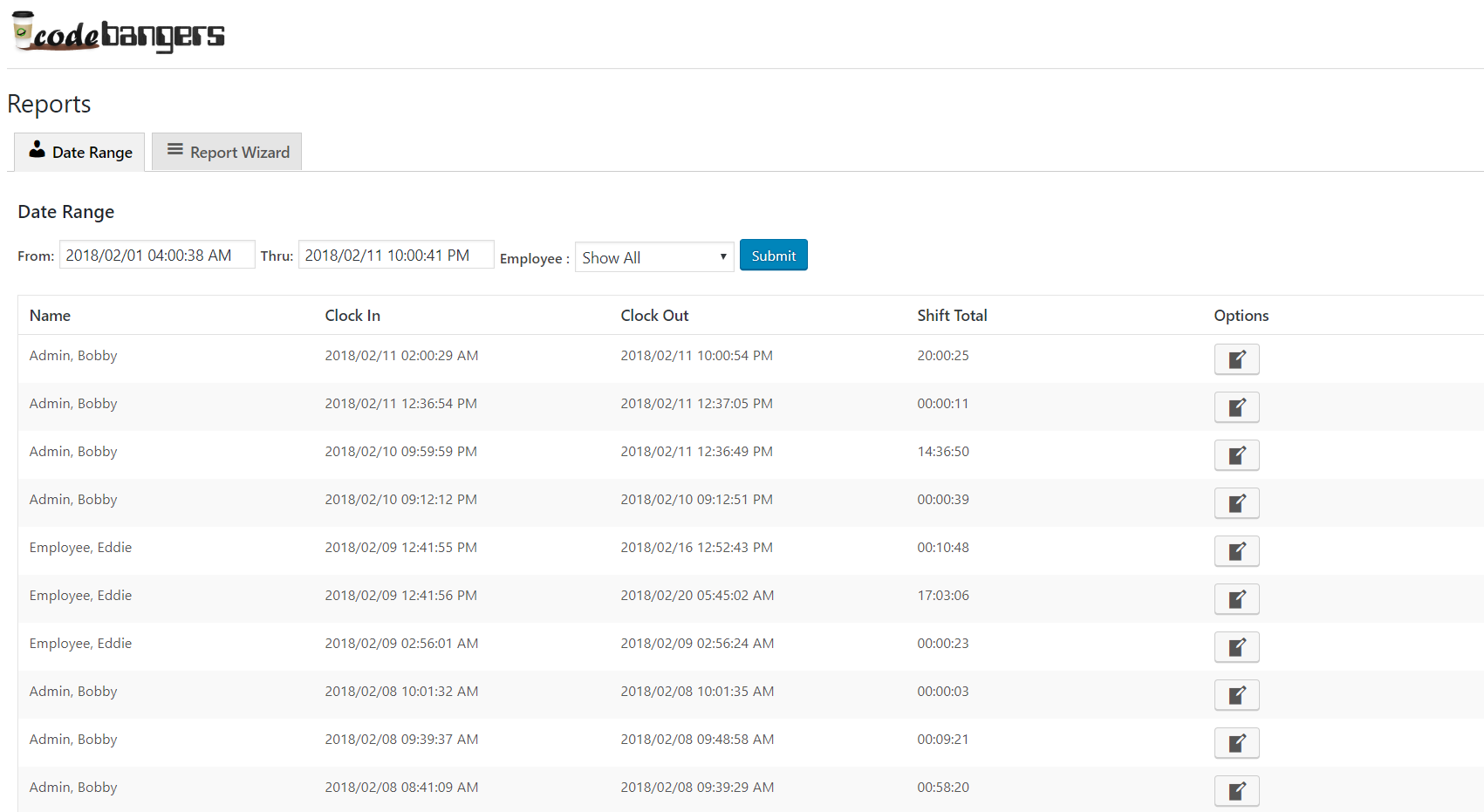Click the dropdown arrow next to Show All
1484x812 pixels.
[x=723, y=256]
